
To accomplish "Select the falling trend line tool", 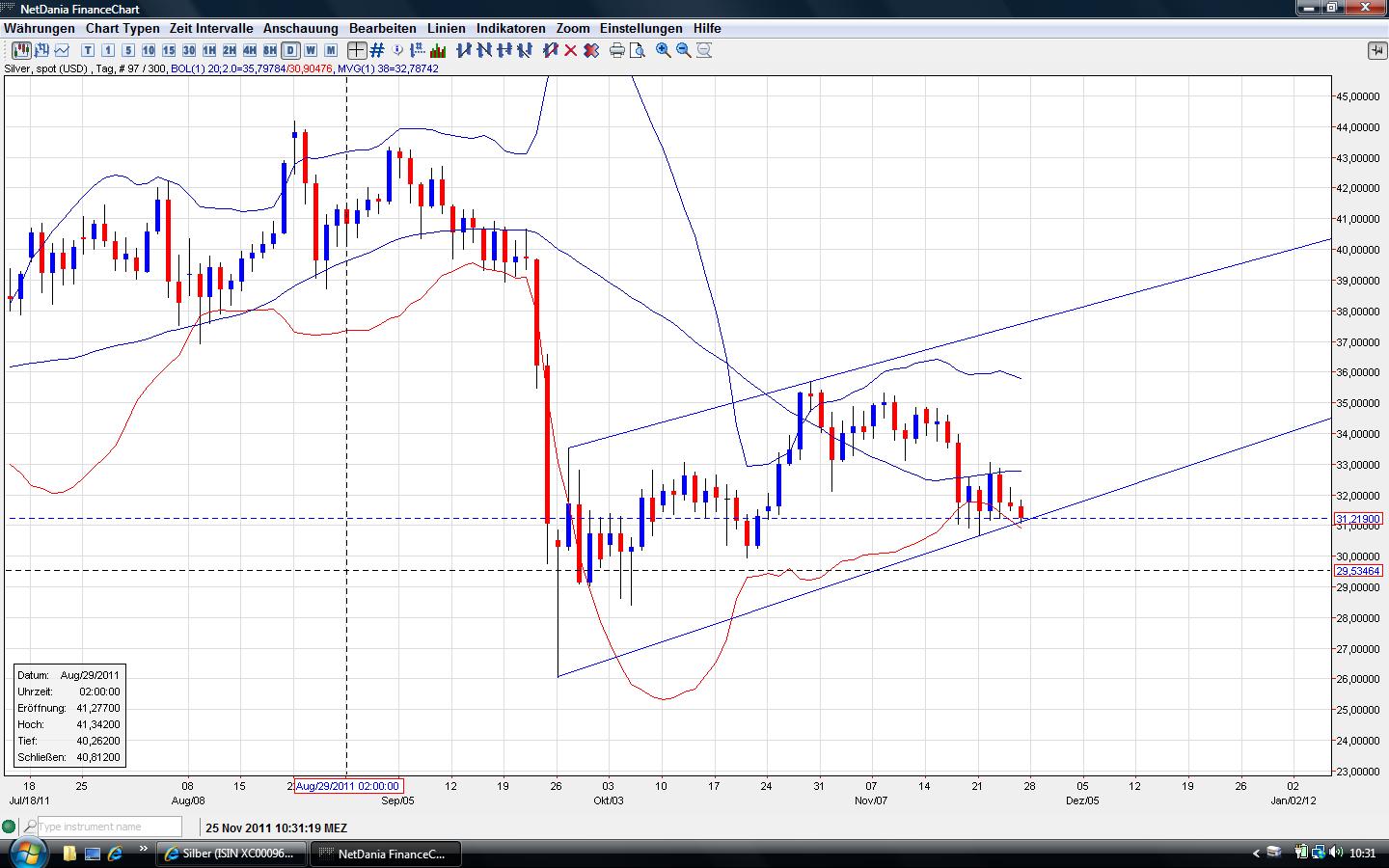I will [x=484, y=50].
